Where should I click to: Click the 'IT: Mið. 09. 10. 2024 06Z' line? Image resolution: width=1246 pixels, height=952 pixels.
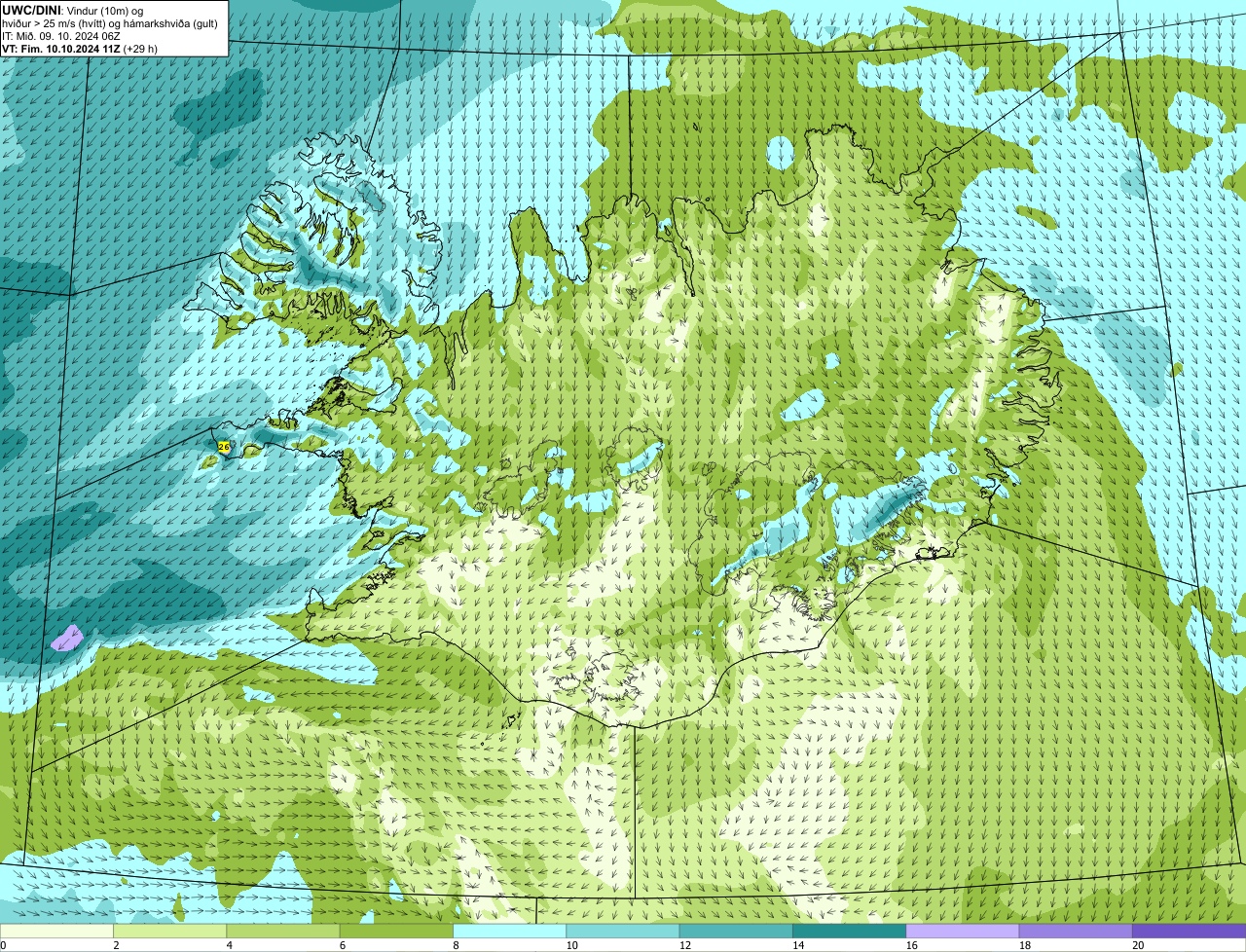pos(61,36)
